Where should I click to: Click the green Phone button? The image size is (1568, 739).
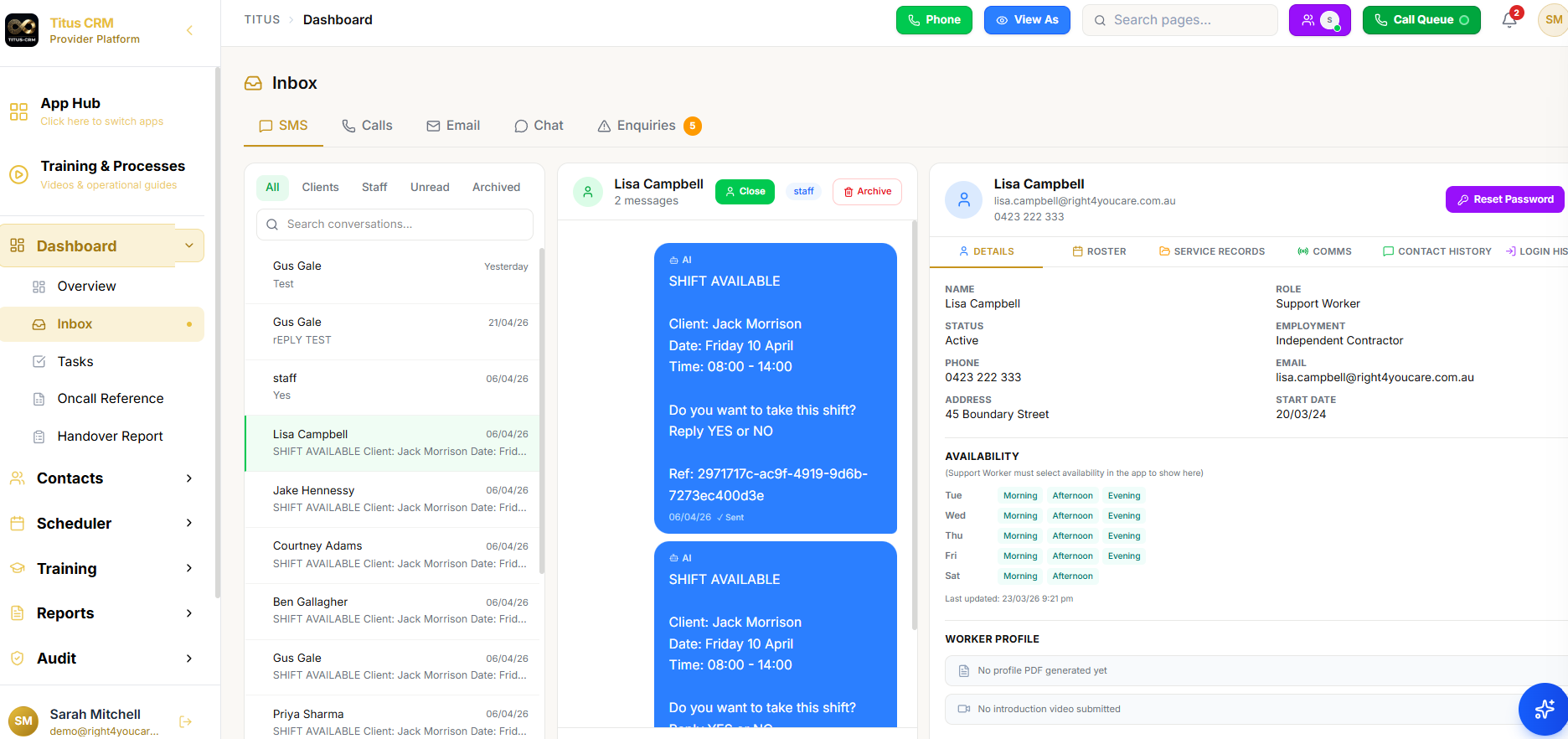934,20
